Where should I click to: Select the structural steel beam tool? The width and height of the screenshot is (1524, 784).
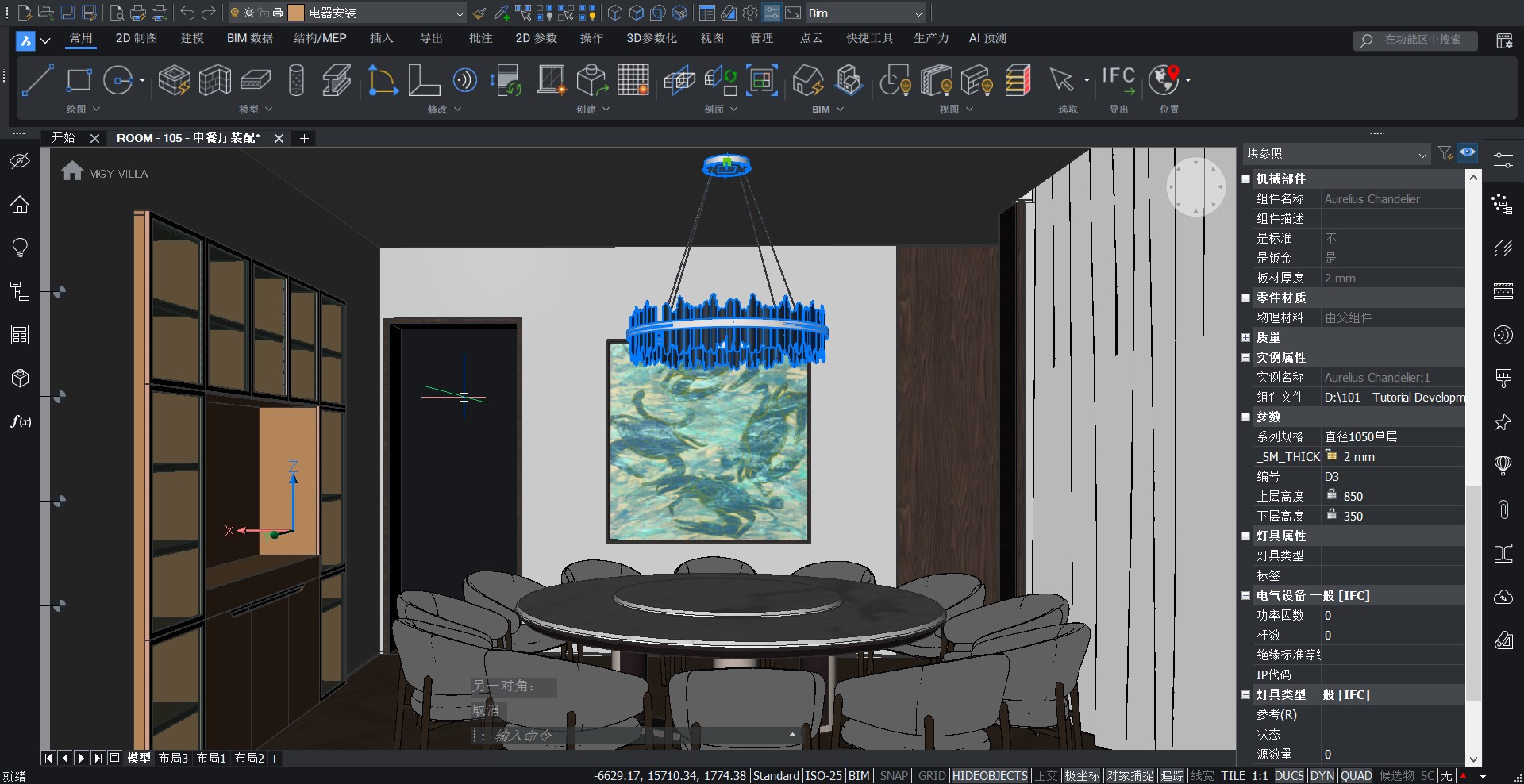coord(337,80)
